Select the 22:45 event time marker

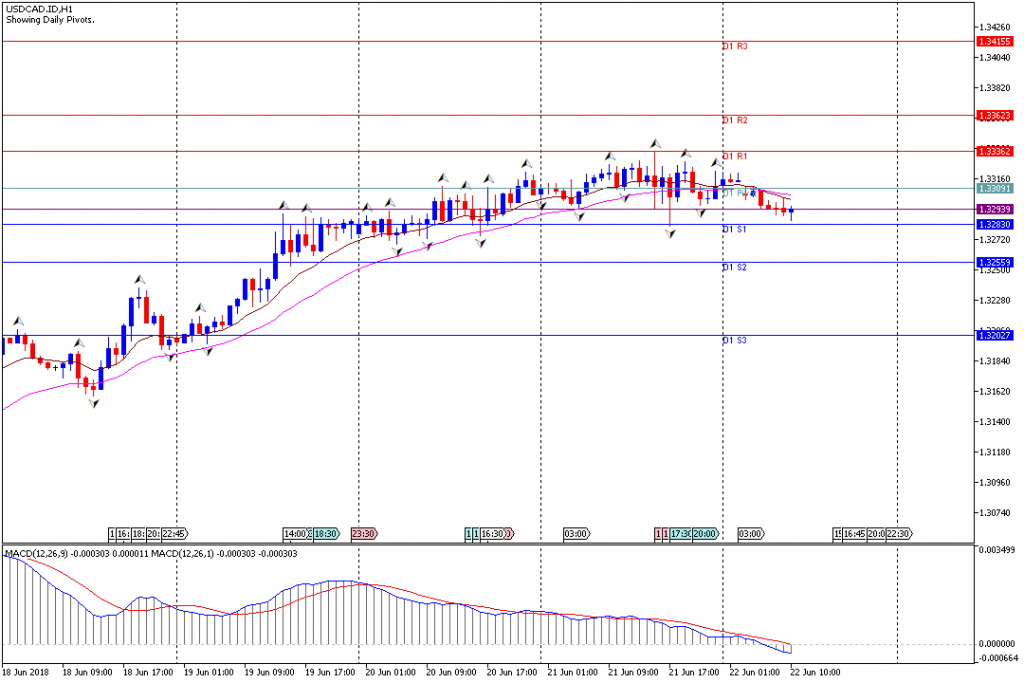point(174,534)
